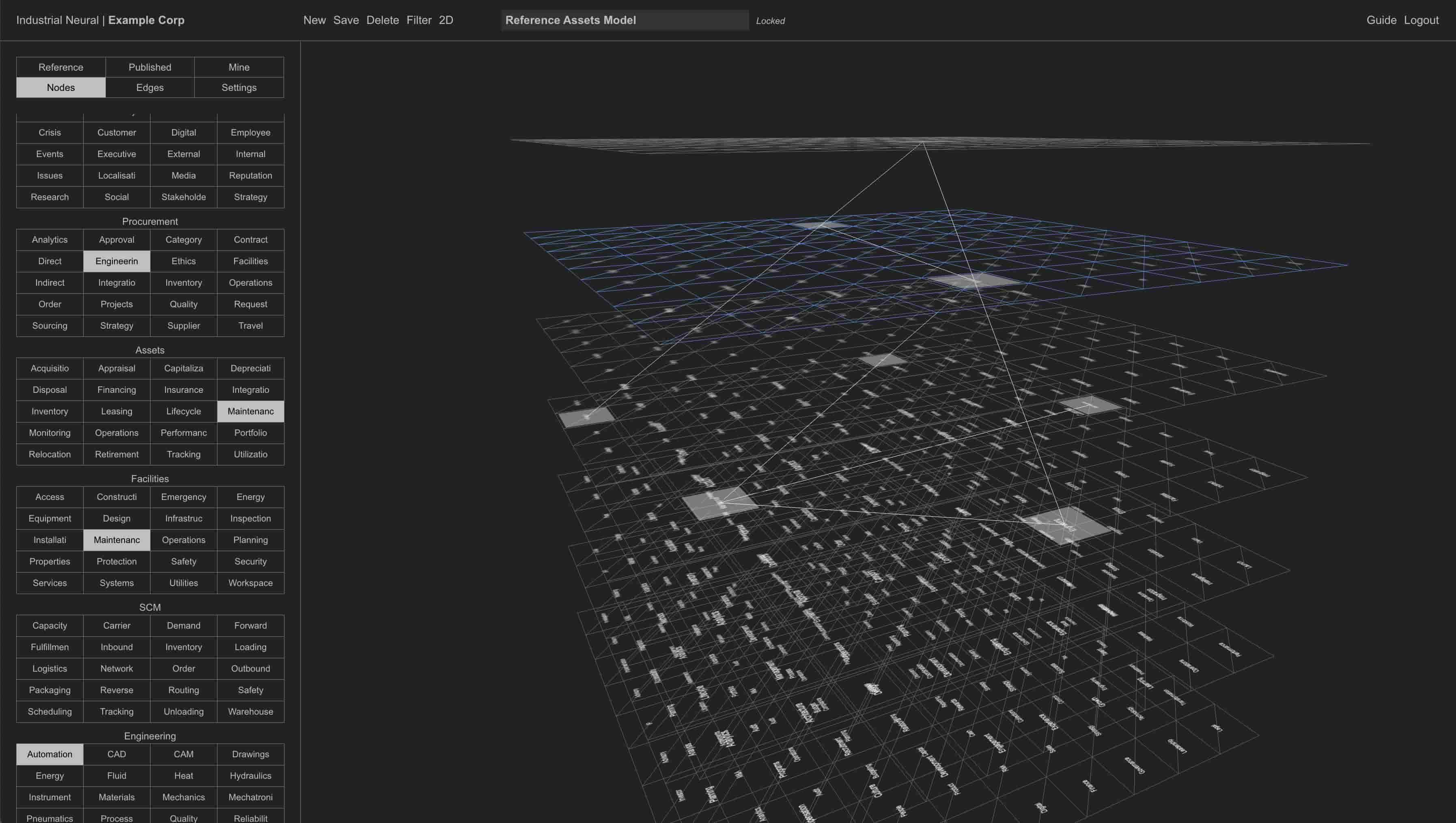This screenshot has width=1456, height=823.
Task: Pick the Depreciati node
Action: [x=250, y=368]
